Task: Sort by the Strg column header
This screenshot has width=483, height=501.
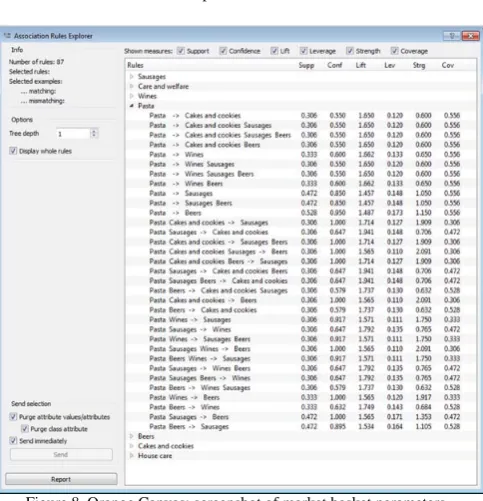Action: [419, 65]
